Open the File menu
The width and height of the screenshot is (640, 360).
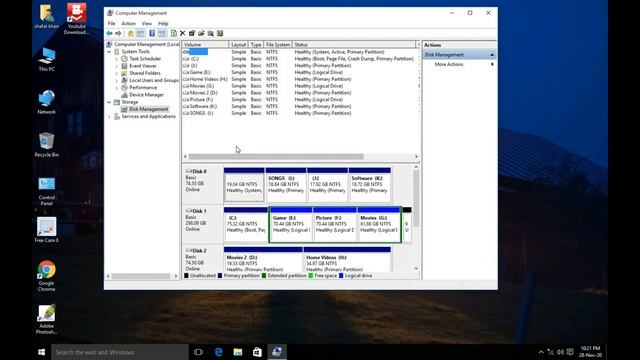tap(111, 24)
